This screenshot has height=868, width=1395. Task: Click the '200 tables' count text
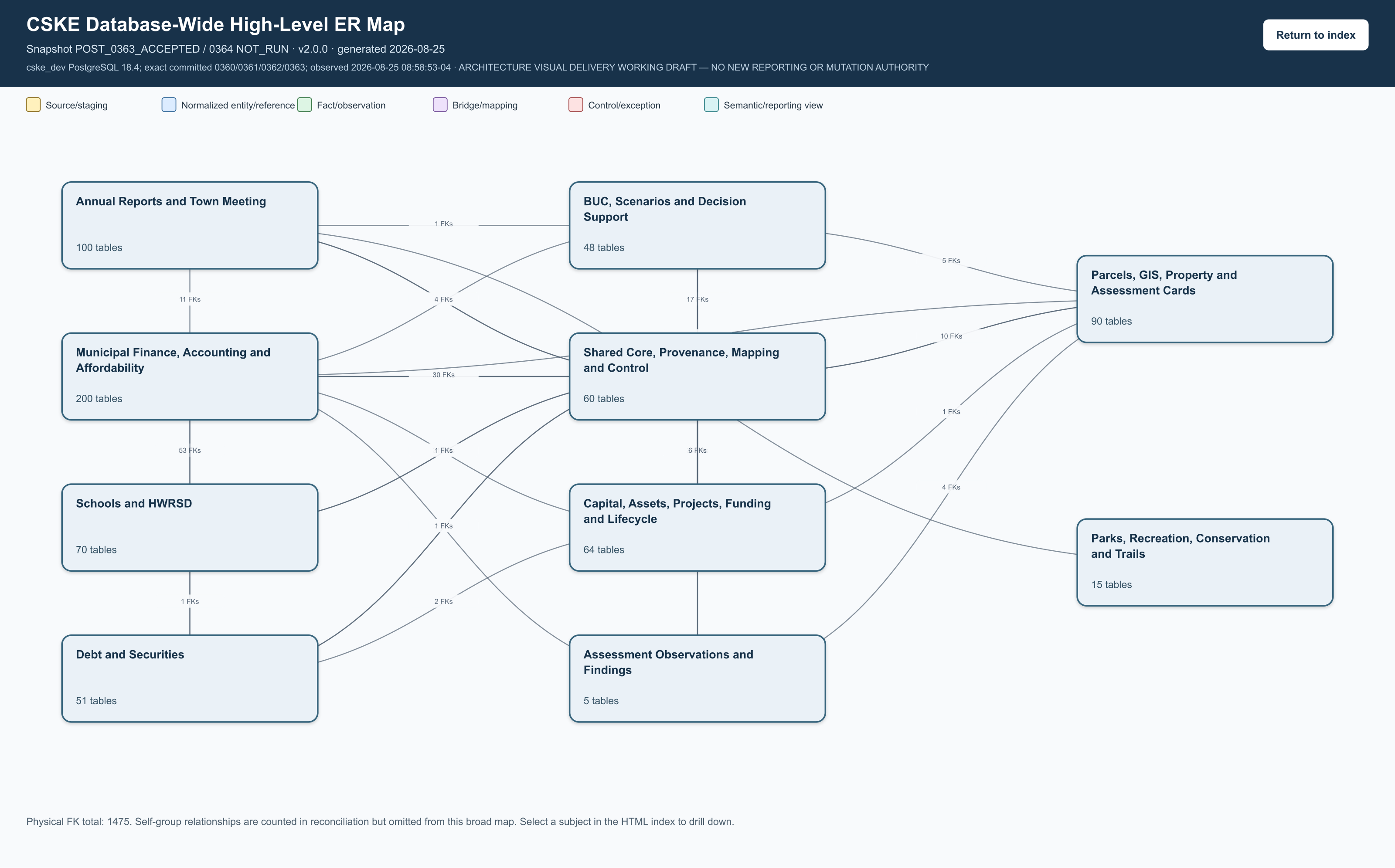tap(99, 399)
